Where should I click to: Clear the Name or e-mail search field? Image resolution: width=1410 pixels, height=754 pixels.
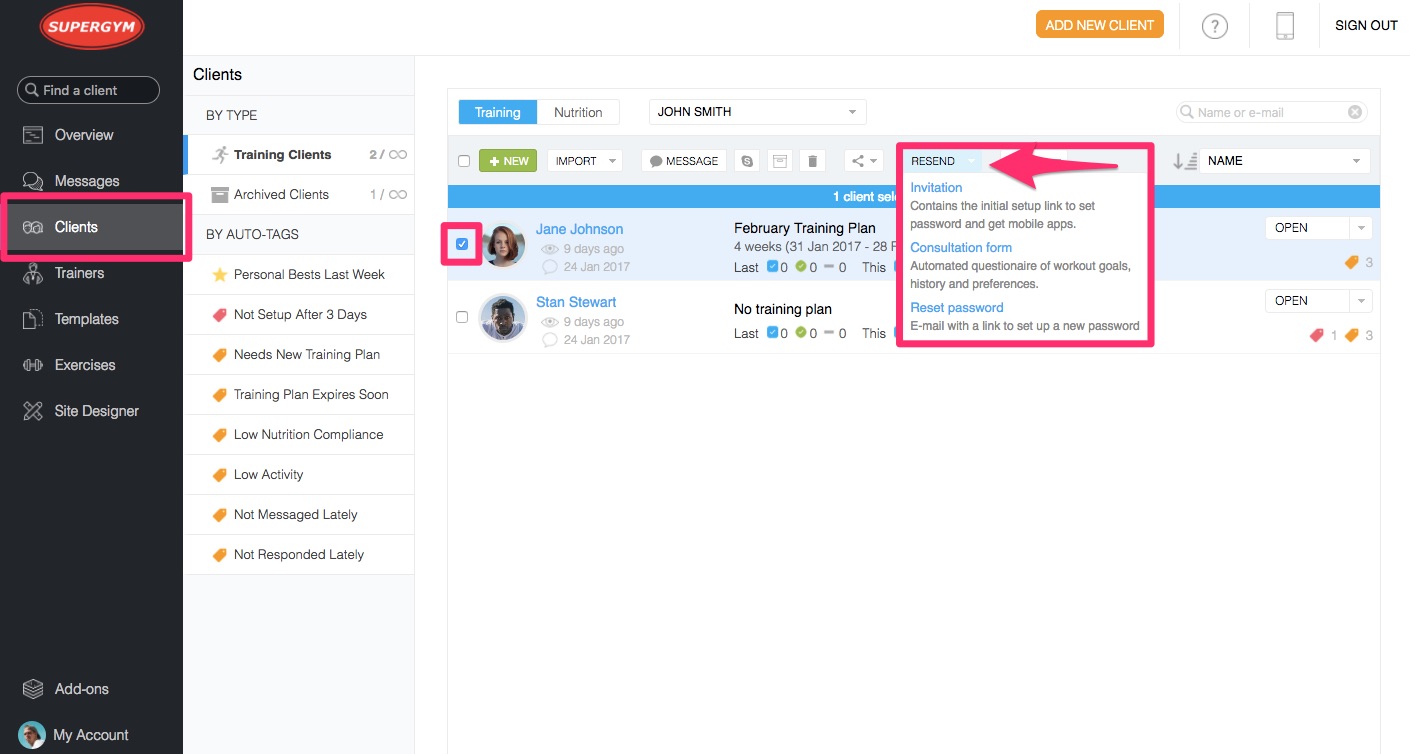point(1355,112)
